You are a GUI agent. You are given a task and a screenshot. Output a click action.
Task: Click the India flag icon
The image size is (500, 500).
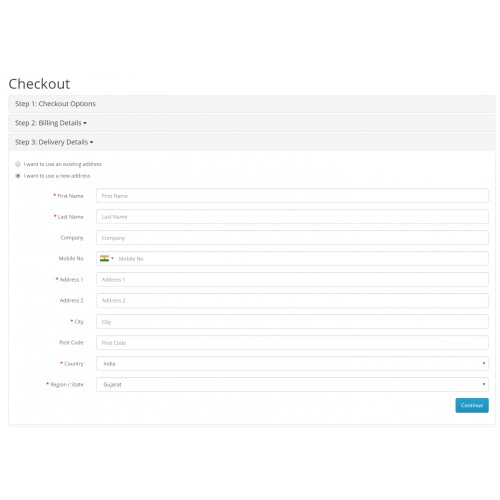coord(104,258)
